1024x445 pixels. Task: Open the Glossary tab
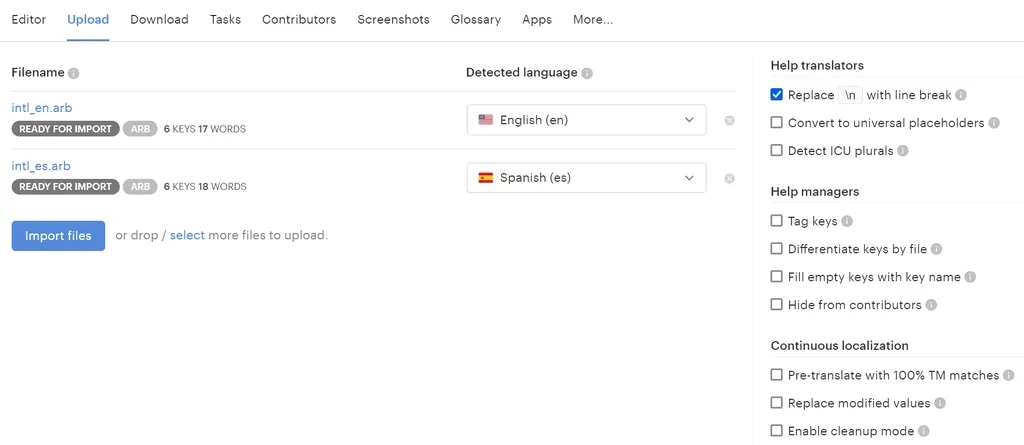tap(475, 20)
